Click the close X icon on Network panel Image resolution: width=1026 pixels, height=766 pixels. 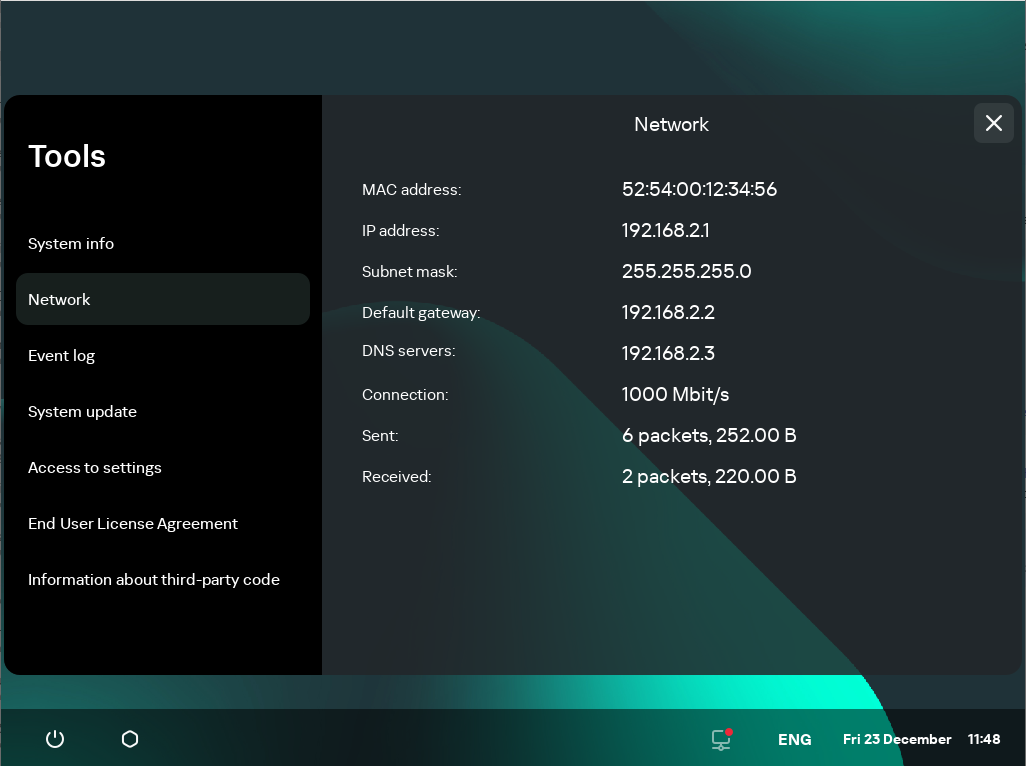[x=993, y=123]
